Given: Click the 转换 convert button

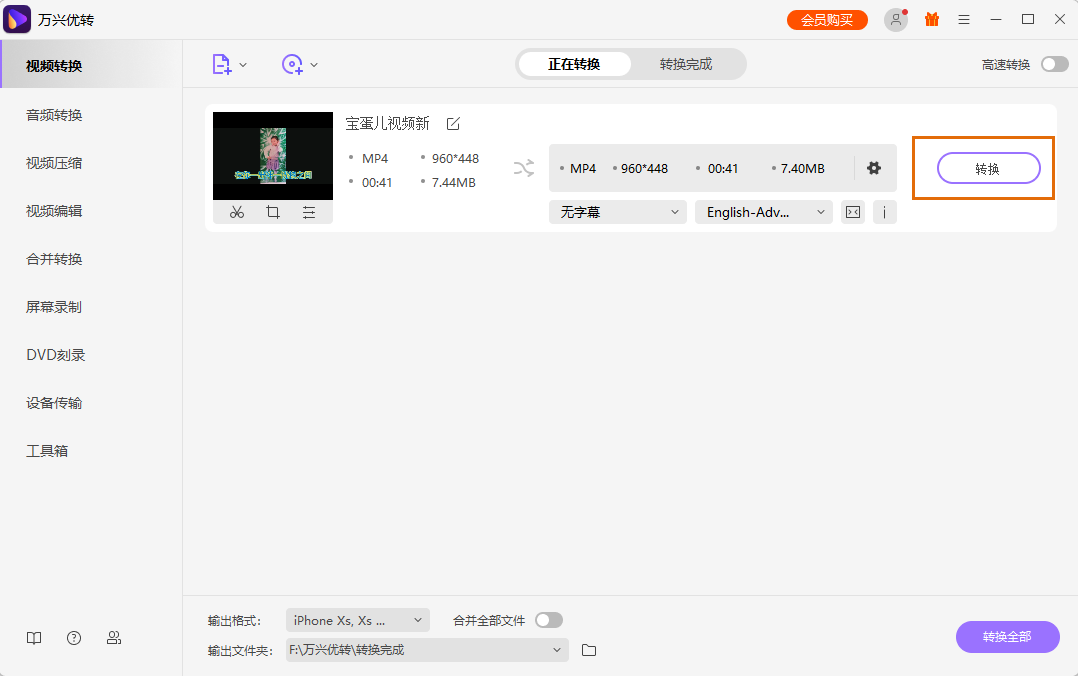Looking at the screenshot, I should pyautogui.click(x=988, y=168).
